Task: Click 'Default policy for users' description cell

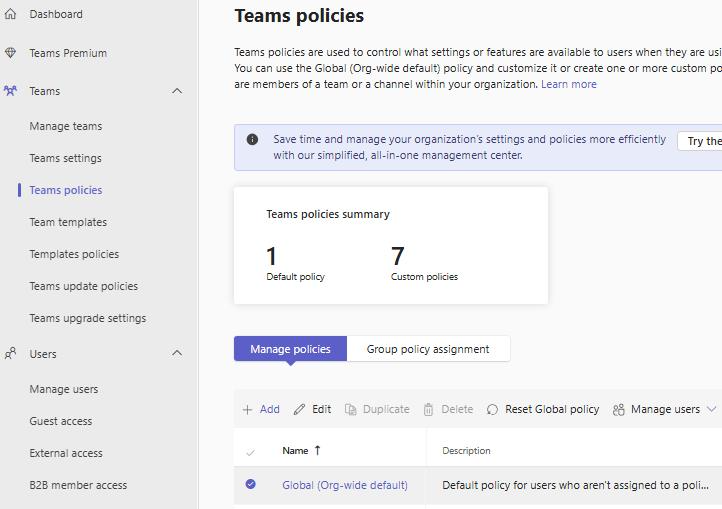Action: 575,485
